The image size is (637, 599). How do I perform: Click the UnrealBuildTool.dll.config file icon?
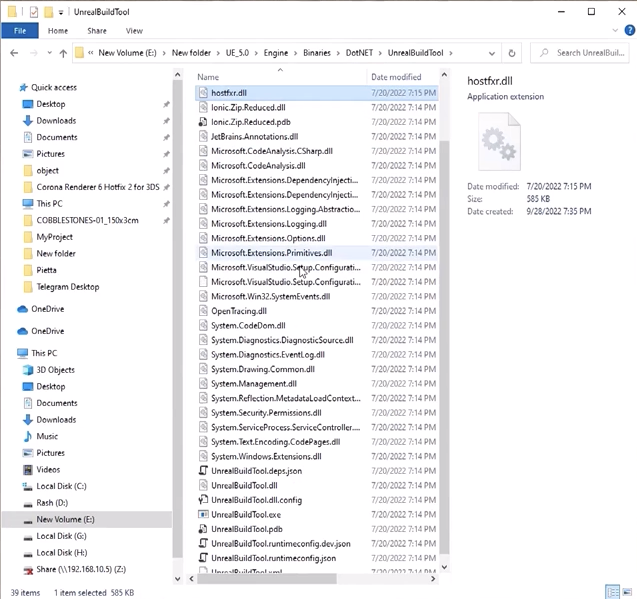[x=203, y=500]
